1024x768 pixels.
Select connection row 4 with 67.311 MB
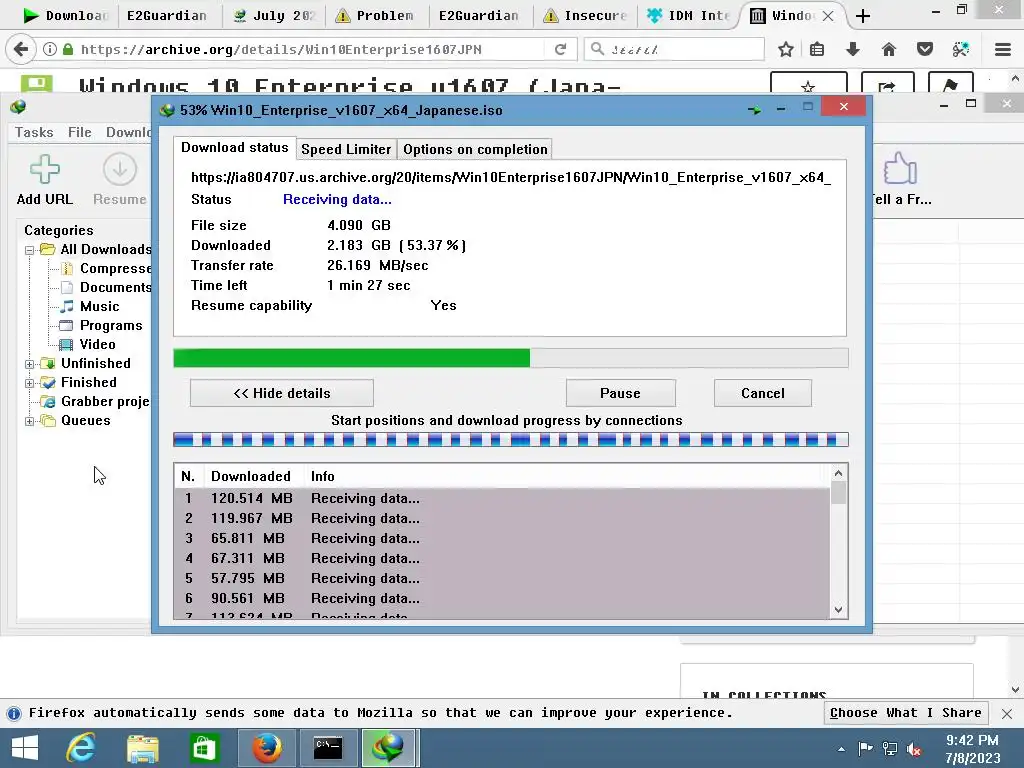point(503,558)
